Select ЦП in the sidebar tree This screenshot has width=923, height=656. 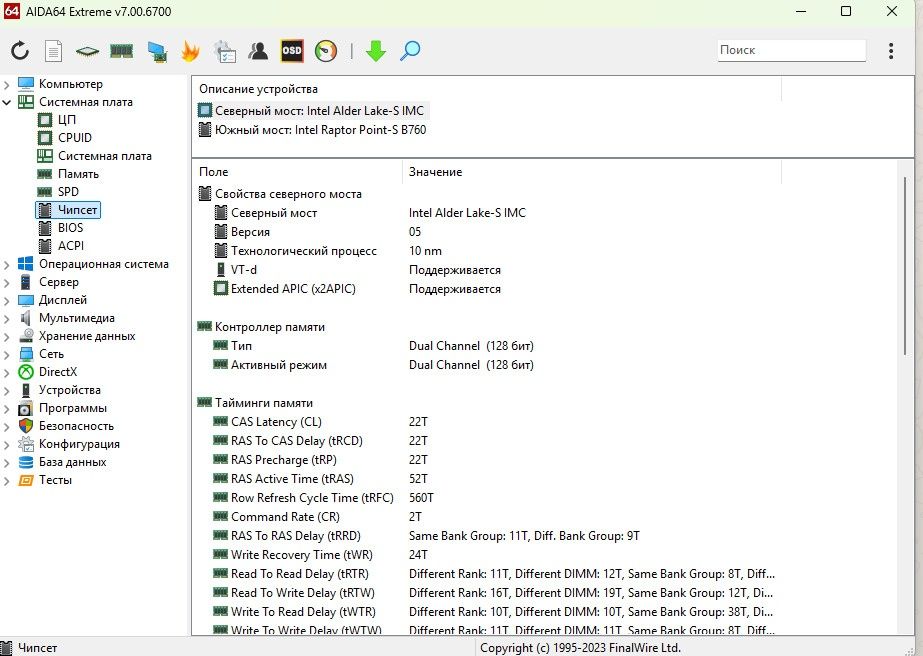tap(67, 120)
